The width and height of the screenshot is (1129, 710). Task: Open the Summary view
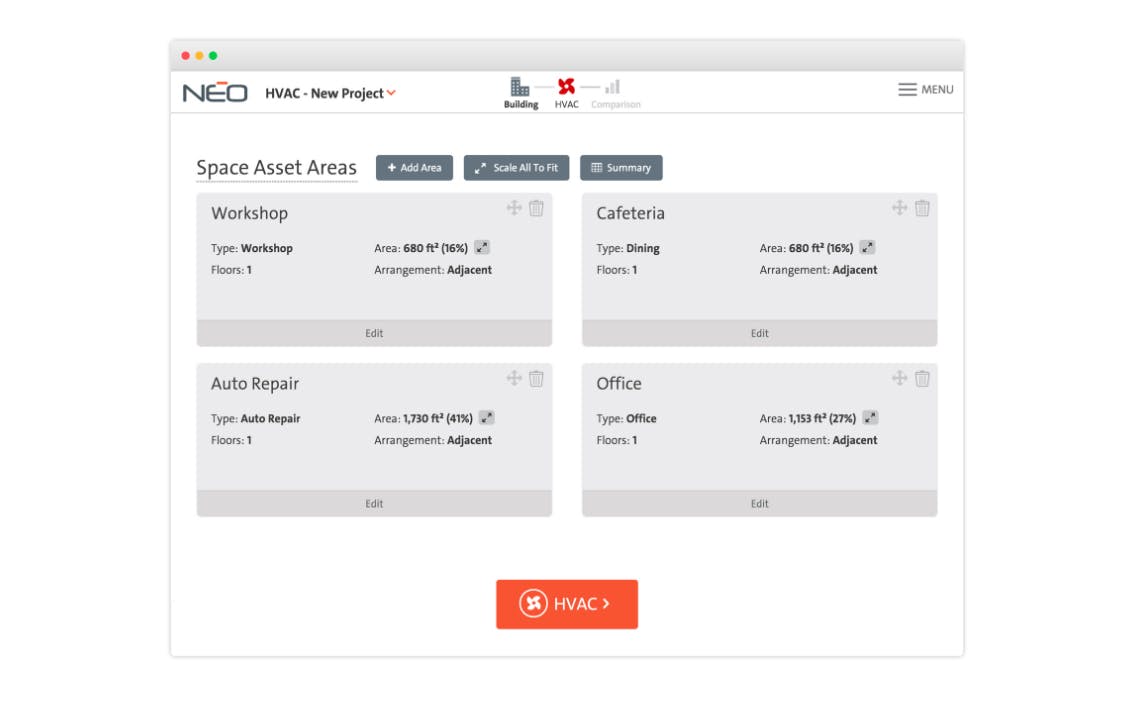pyautogui.click(x=621, y=167)
